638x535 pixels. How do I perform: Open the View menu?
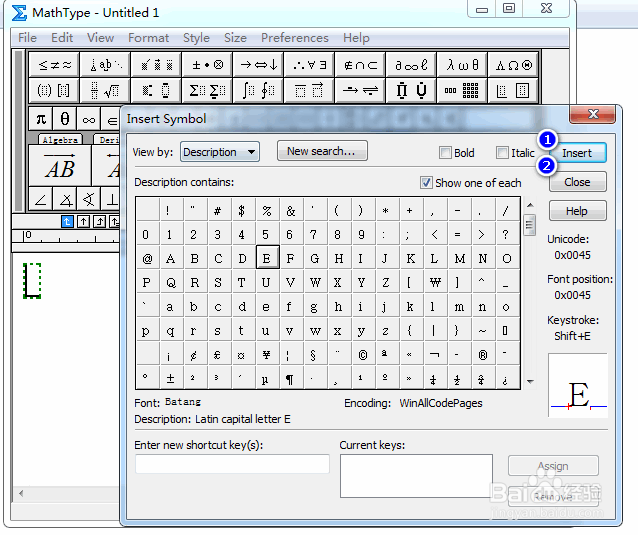pos(100,38)
